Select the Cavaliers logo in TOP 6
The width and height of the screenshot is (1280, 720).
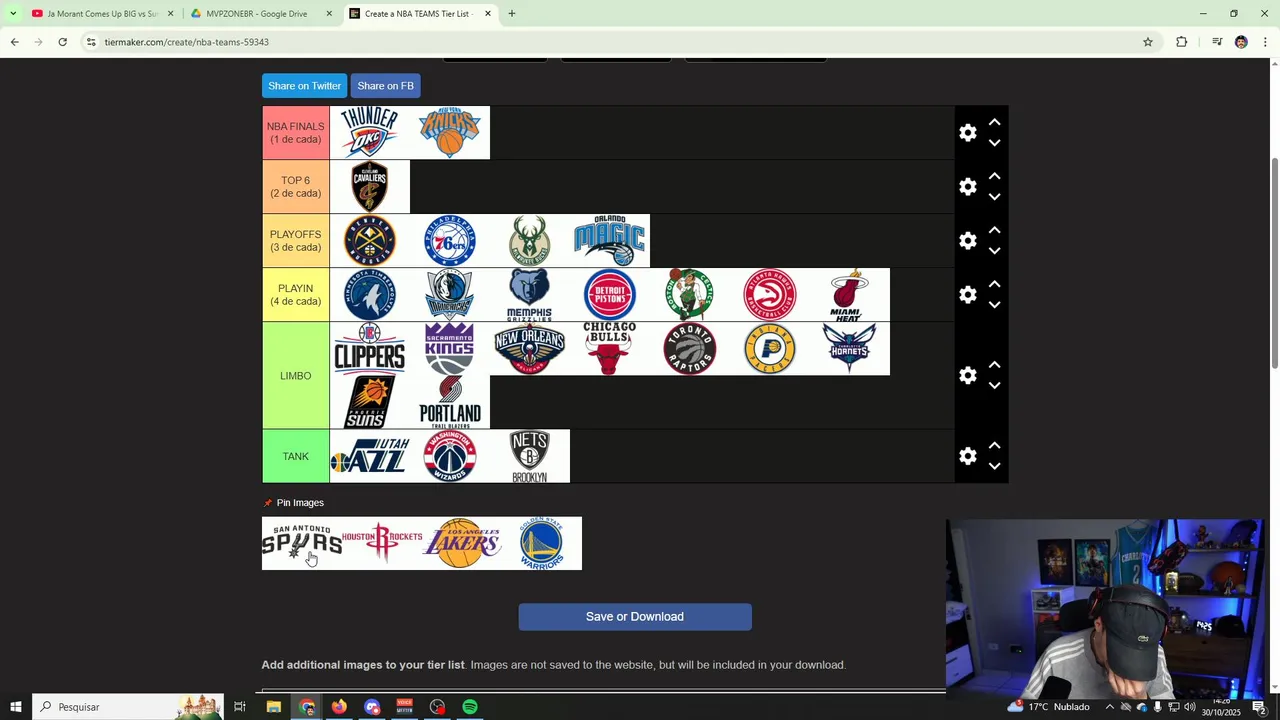(x=370, y=187)
